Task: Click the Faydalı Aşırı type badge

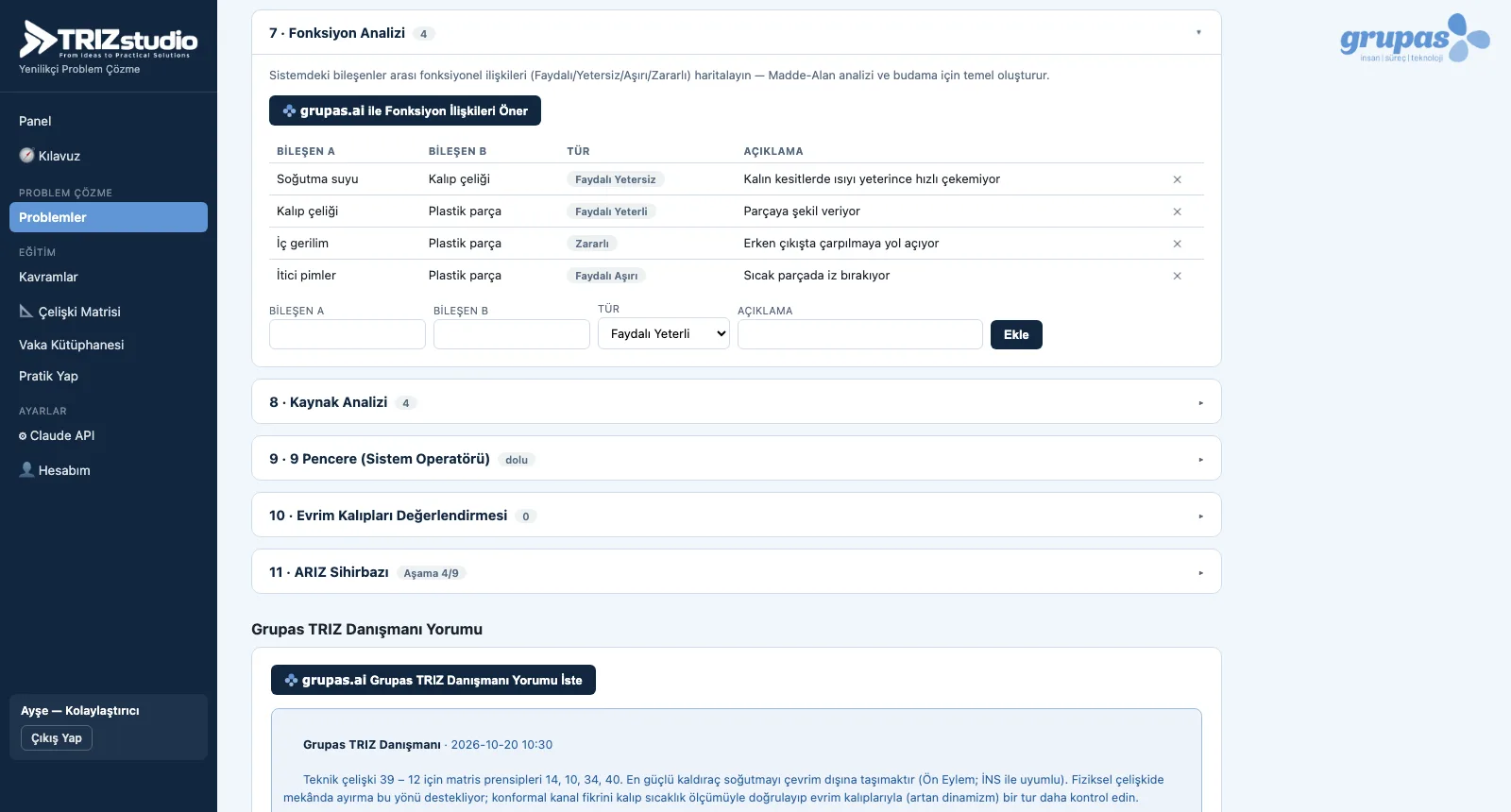Action: [x=606, y=276]
